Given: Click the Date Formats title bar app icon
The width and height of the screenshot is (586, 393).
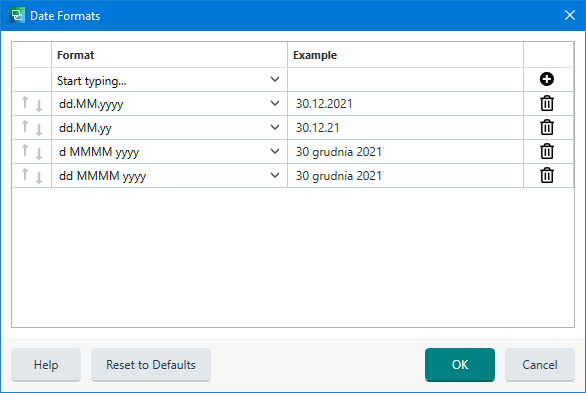Looking at the screenshot, I should point(17,15).
